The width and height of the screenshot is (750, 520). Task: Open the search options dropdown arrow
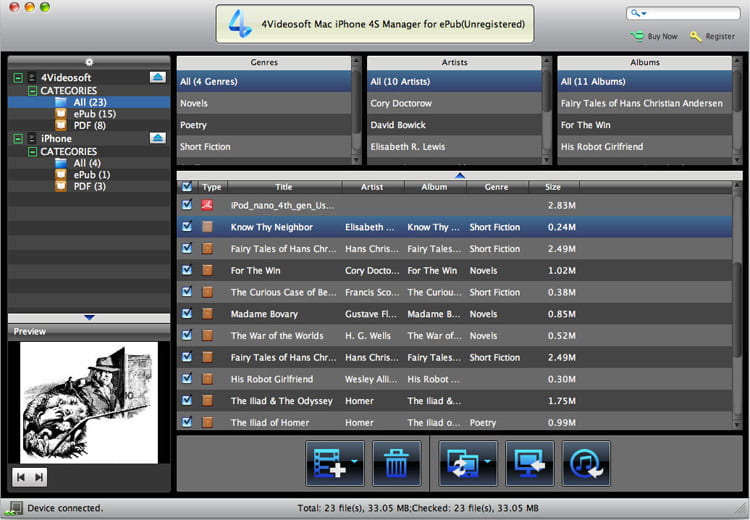coord(644,13)
